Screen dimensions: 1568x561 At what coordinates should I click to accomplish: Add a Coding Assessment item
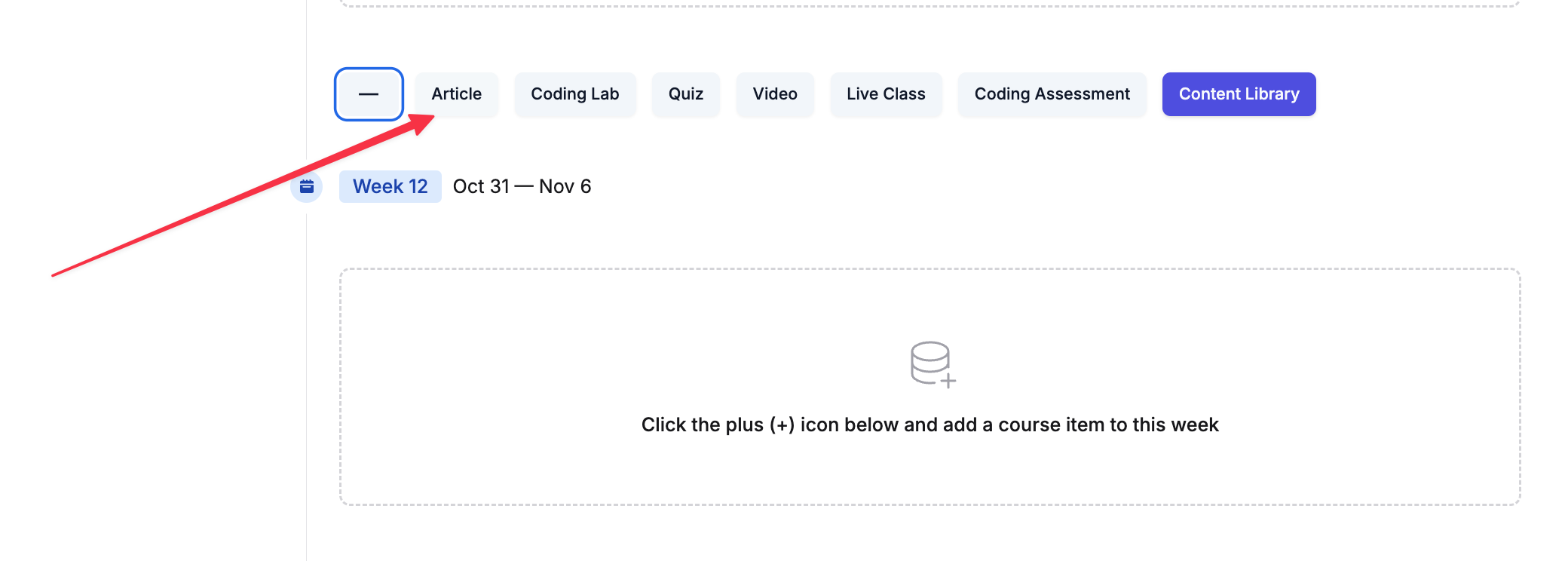[1052, 94]
